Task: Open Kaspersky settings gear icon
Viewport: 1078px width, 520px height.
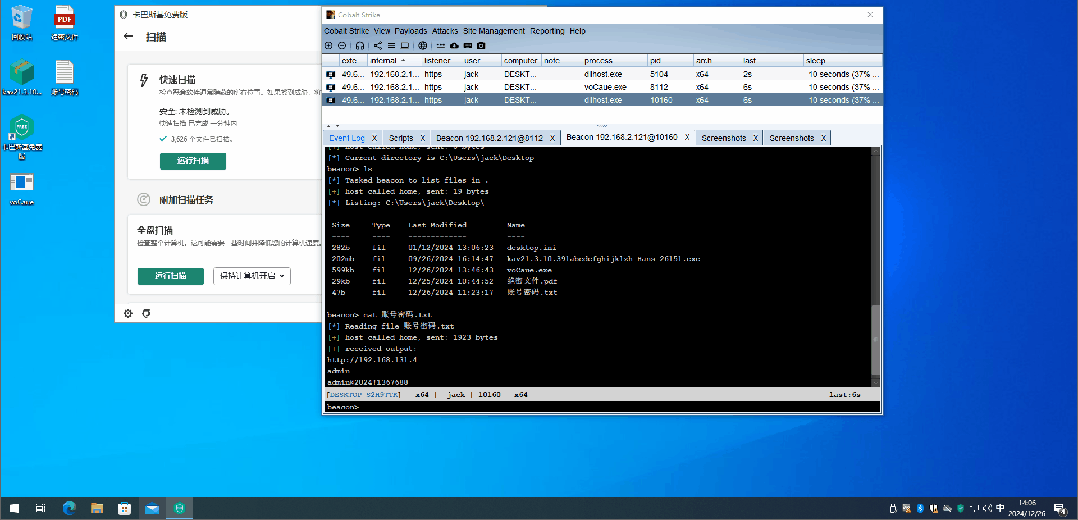Action: click(128, 314)
